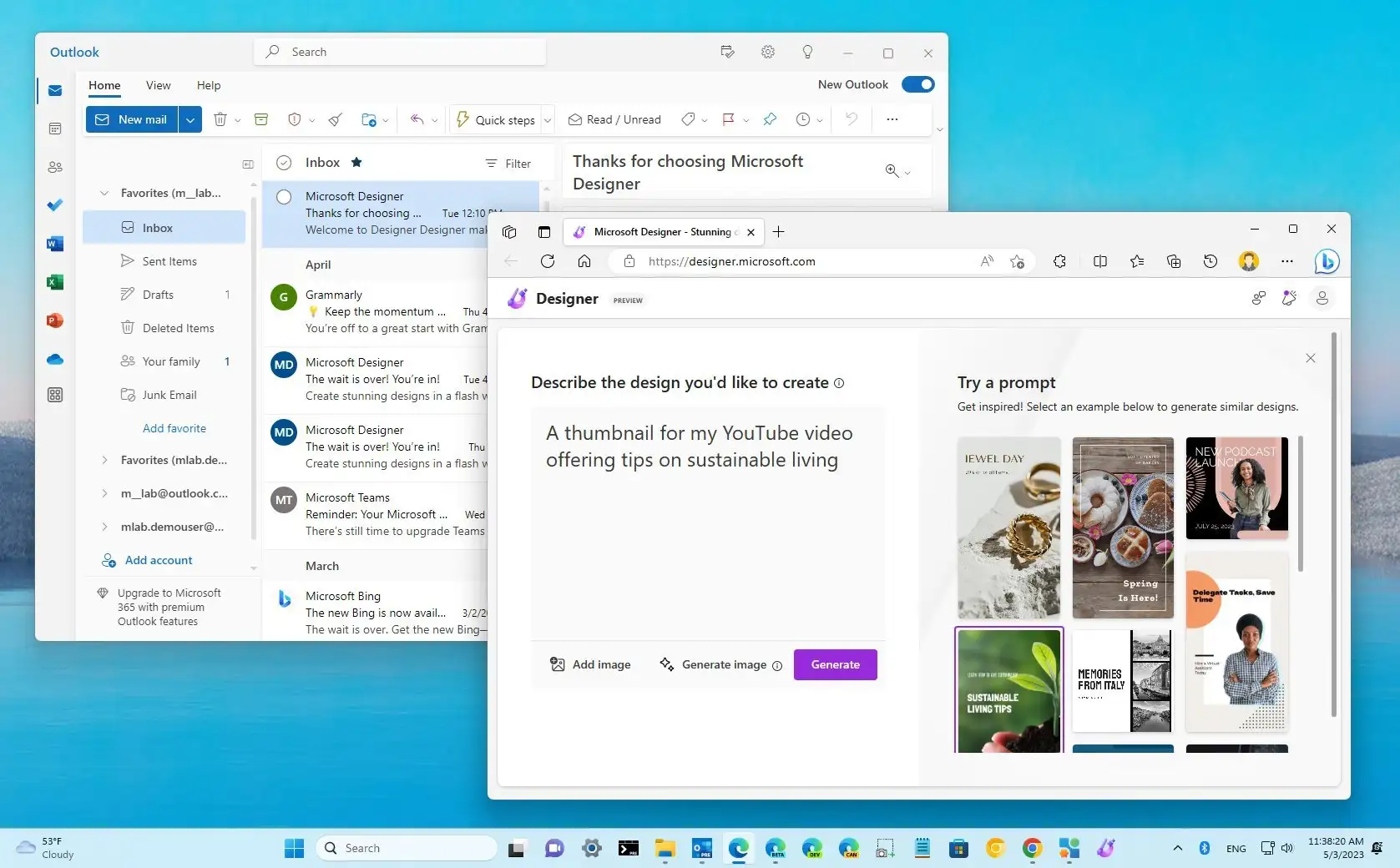Open OneDrive from Outlook sidebar
The width and height of the screenshot is (1400, 868).
[x=55, y=359]
